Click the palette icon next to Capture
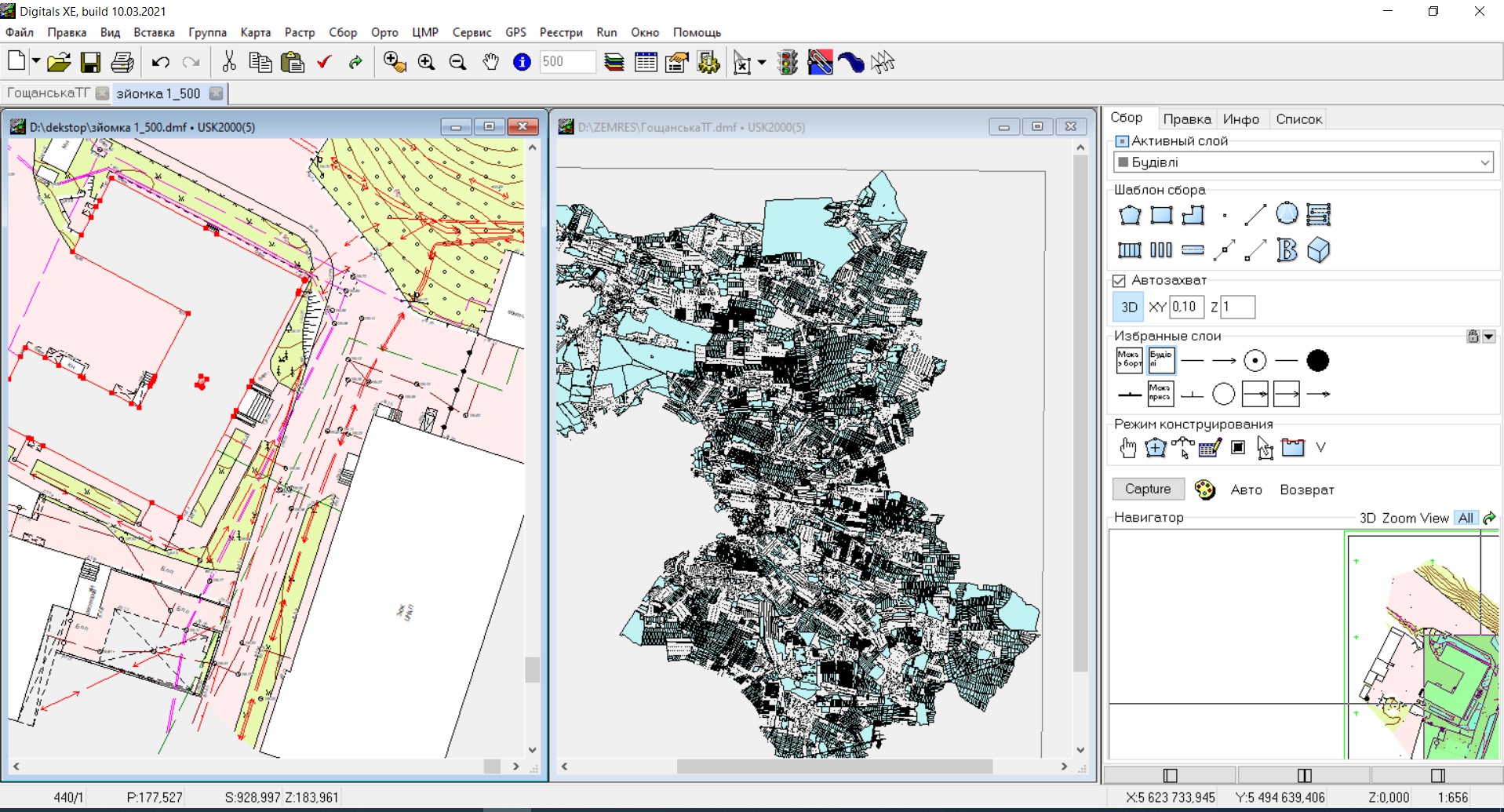The height and width of the screenshot is (812, 1504). pos(1205,489)
